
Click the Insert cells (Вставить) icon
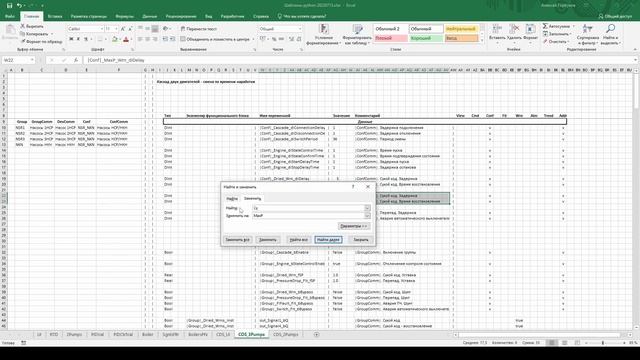(497, 29)
